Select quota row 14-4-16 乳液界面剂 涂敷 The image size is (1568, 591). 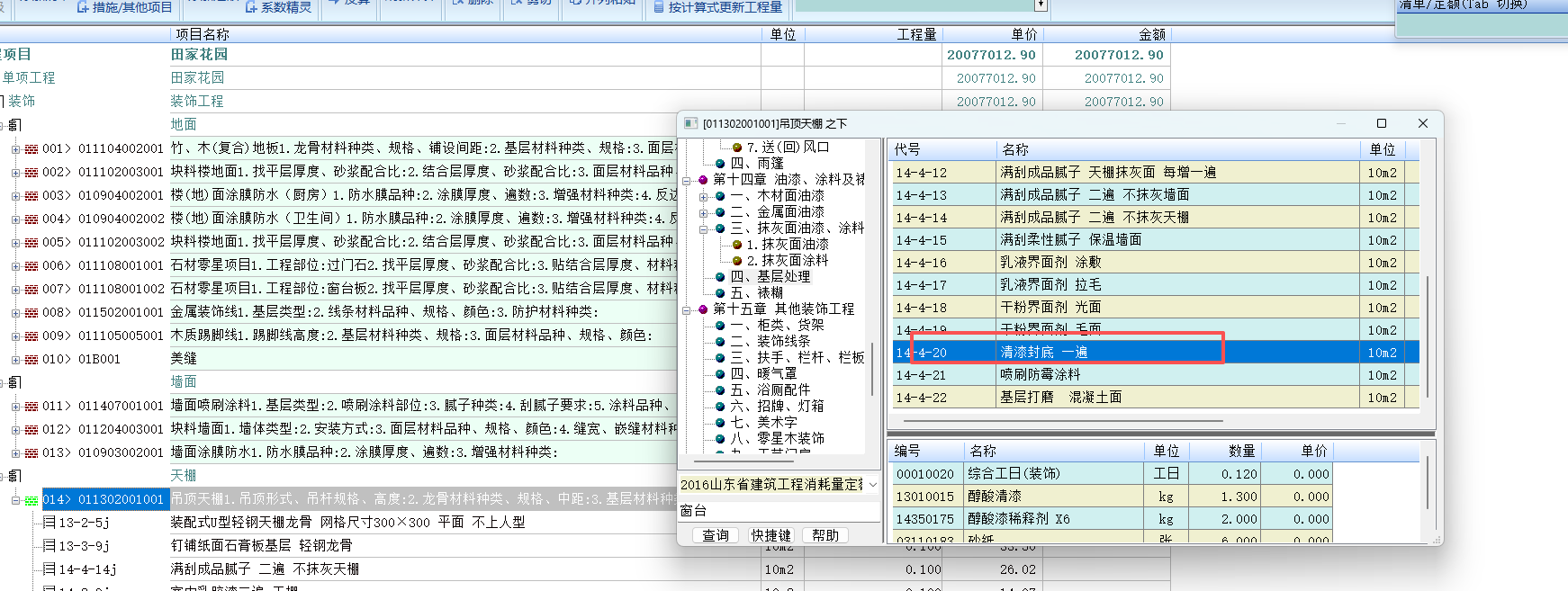coord(1156,263)
